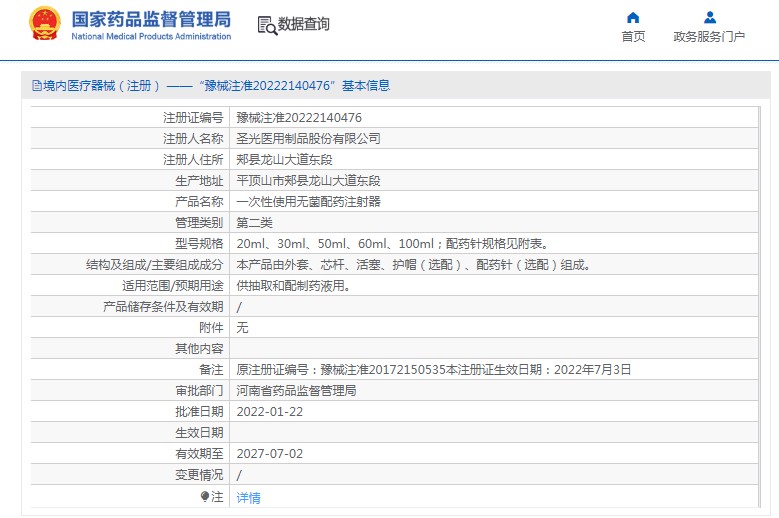Select 供抽取和配制药液用 cell
This screenshot has height=518, width=779.
tap(493, 286)
